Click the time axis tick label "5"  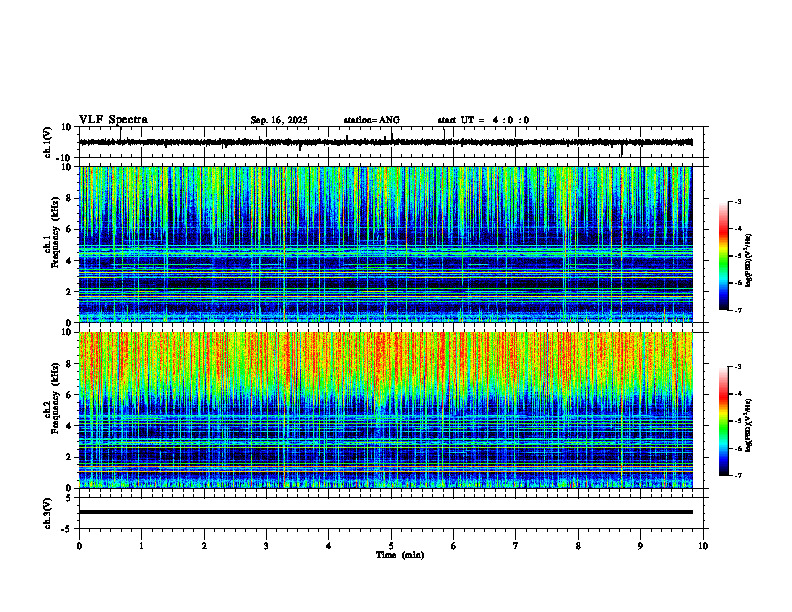[x=391, y=546]
